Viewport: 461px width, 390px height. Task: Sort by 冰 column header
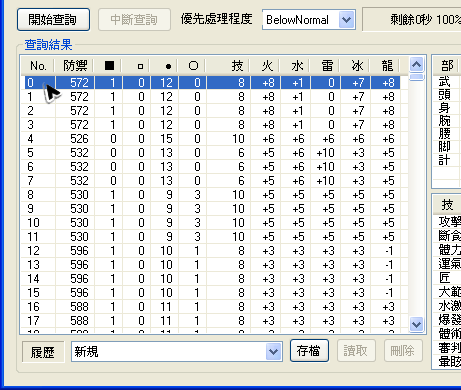coord(356,66)
